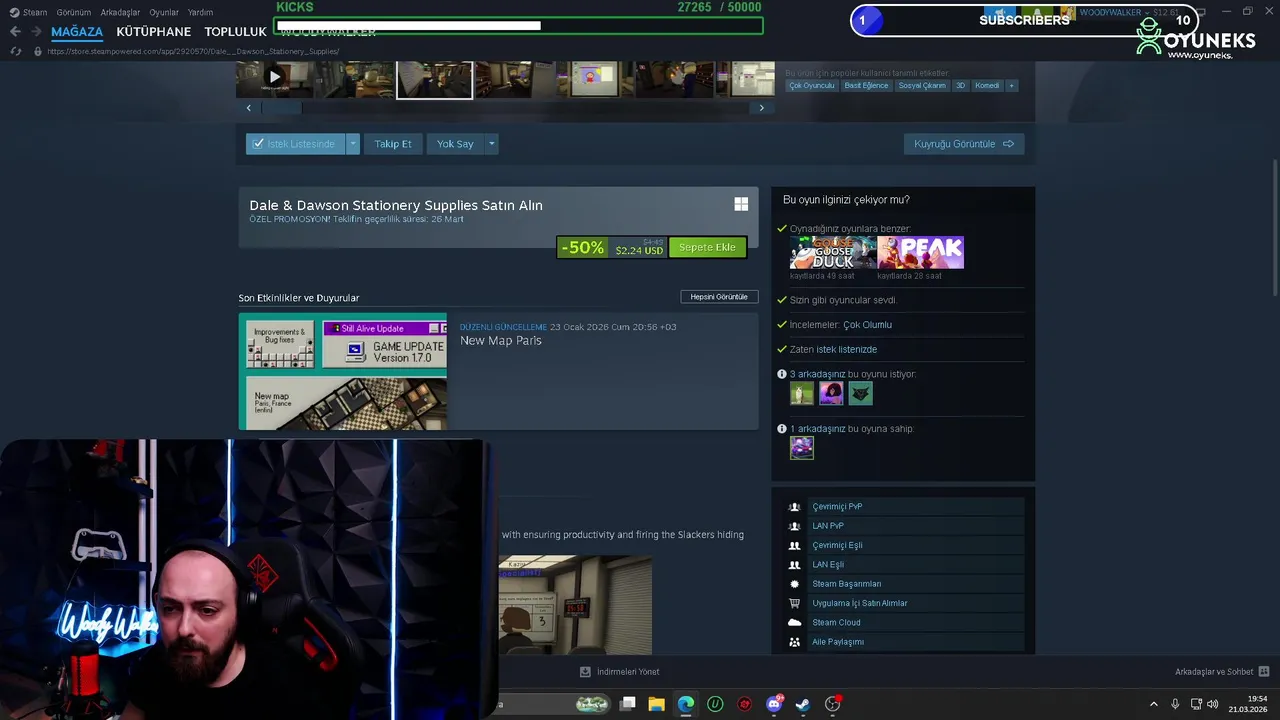This screenshot has height=720, width=1280.
Task: Open PEAK similar game image
Action: click(921, 253)
